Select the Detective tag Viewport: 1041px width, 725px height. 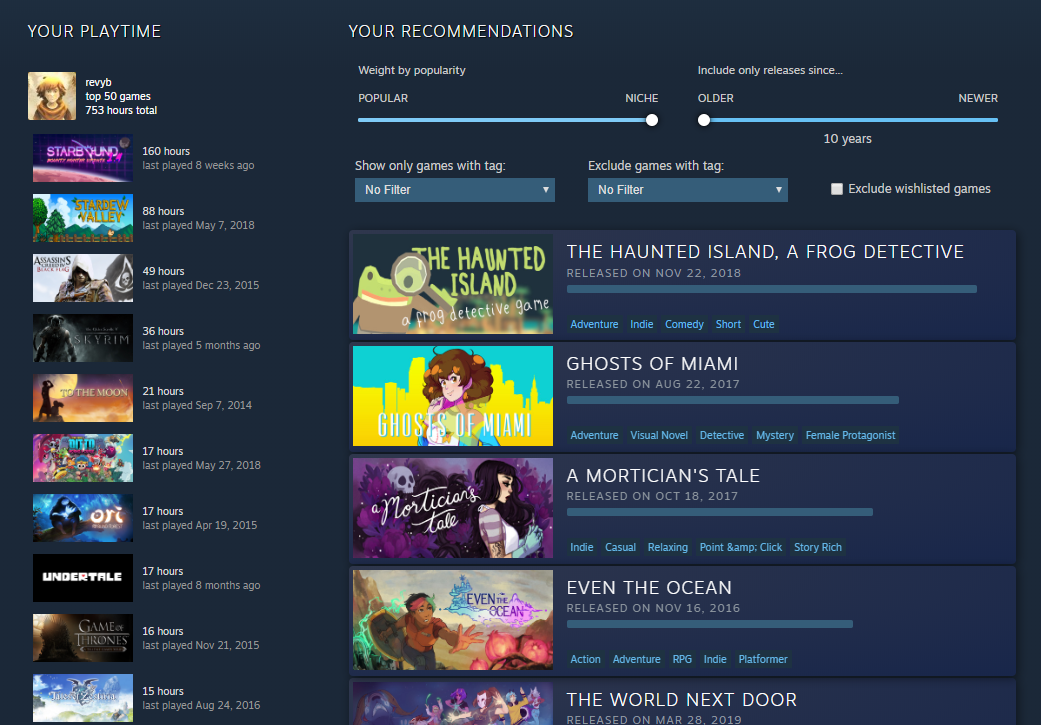(x=722, y=435)
